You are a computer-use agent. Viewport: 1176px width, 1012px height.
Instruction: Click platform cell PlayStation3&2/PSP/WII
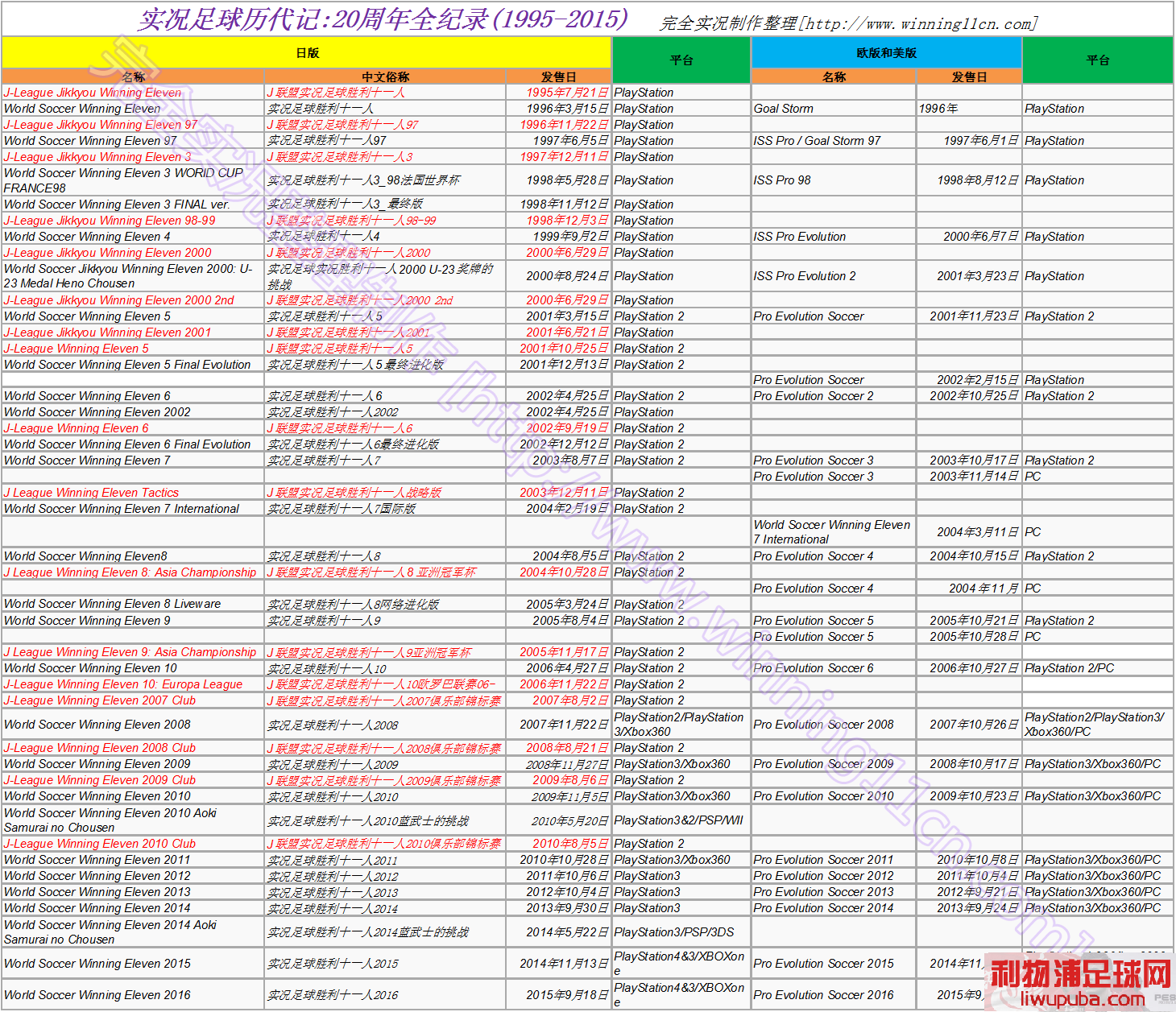pos(681,820)
